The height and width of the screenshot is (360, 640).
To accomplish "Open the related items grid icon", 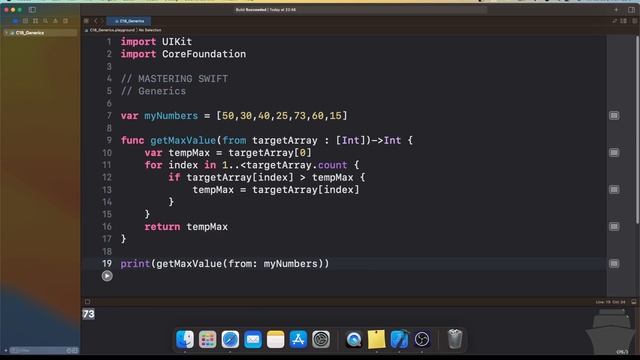I will pos(86,21).
